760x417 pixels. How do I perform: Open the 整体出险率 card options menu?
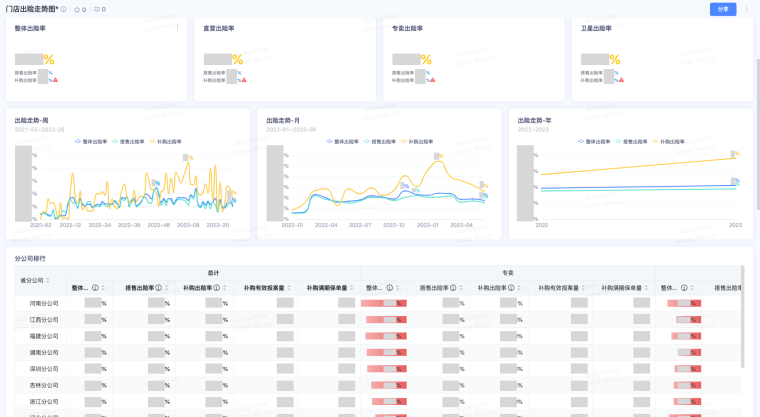tap(178, 28)
